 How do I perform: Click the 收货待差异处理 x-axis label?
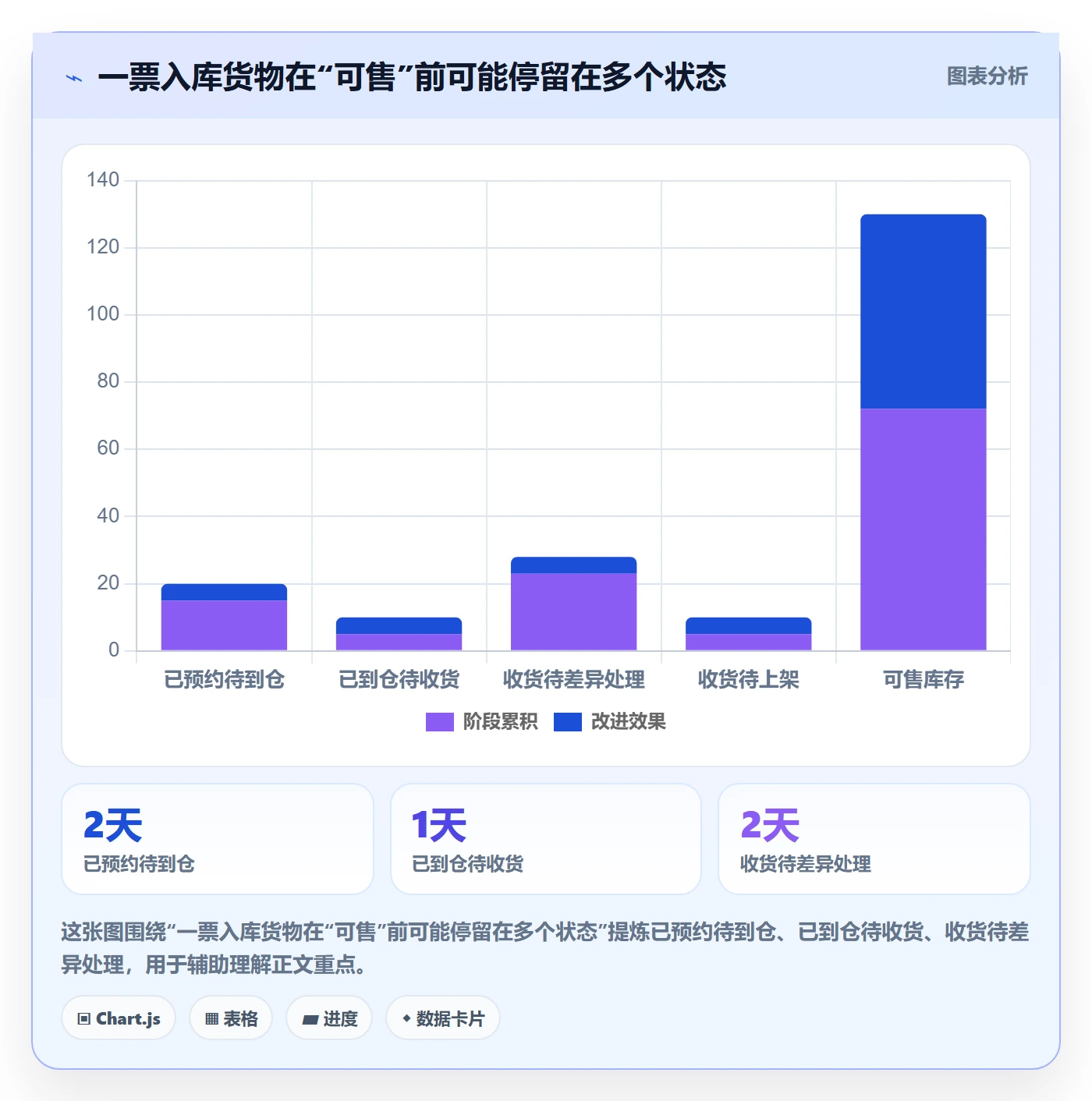573,680
